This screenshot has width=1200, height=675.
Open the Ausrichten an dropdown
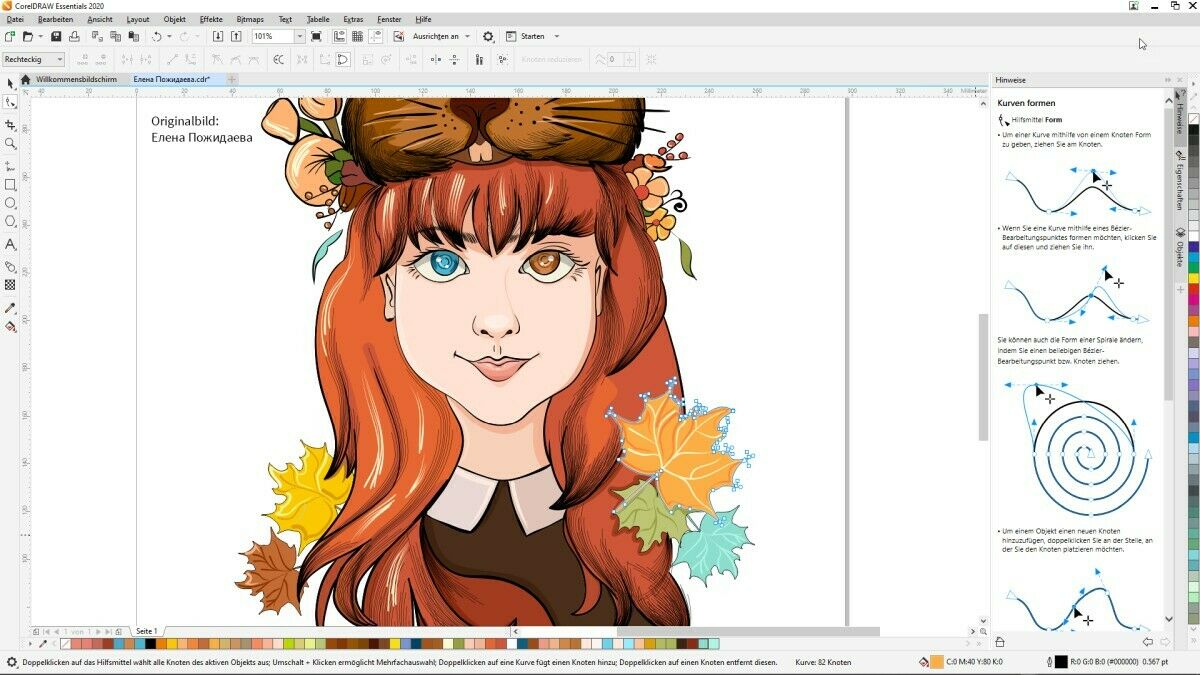click(441, 37)
